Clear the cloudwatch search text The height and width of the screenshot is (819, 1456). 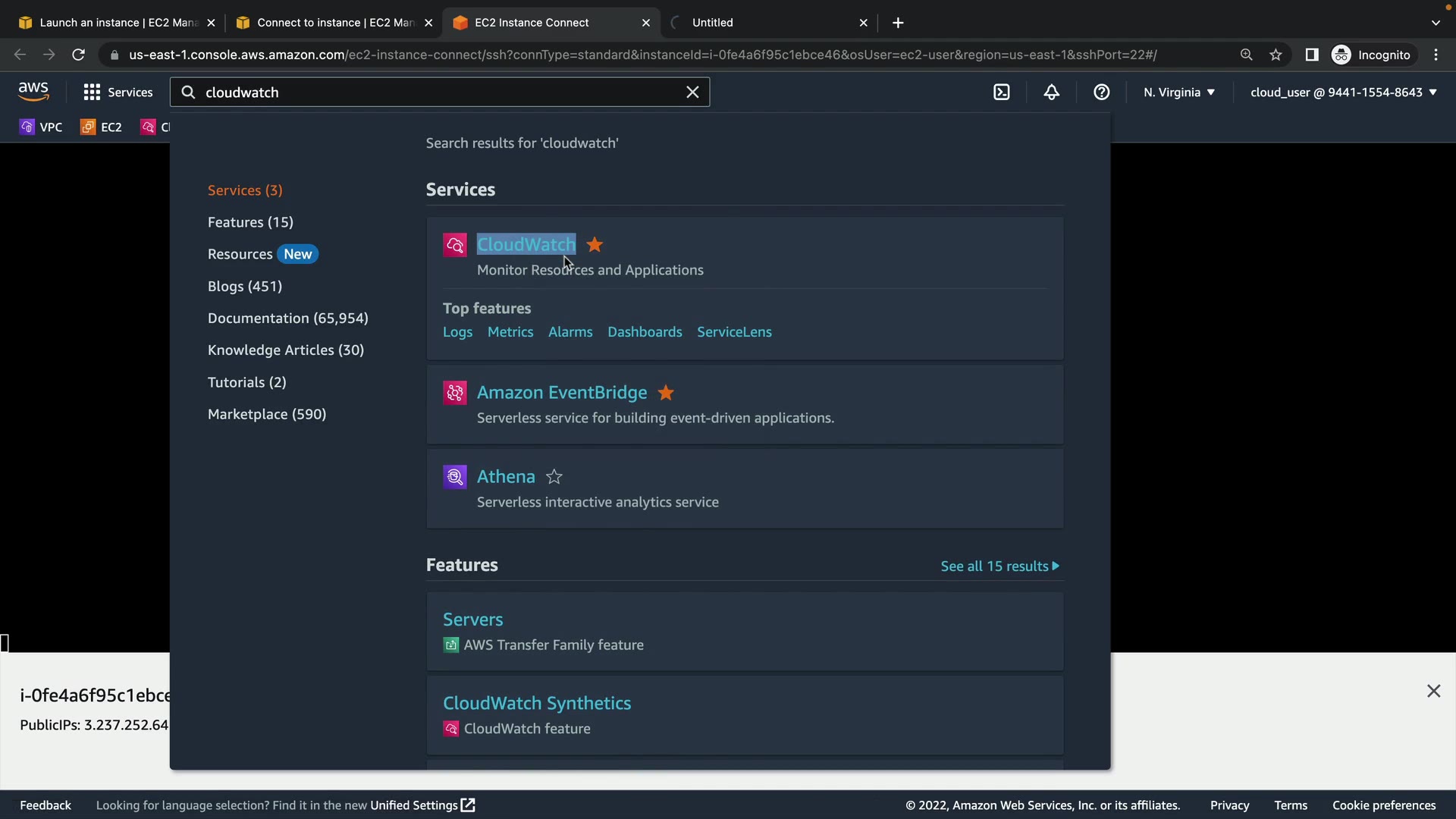(x=692, y=93)
